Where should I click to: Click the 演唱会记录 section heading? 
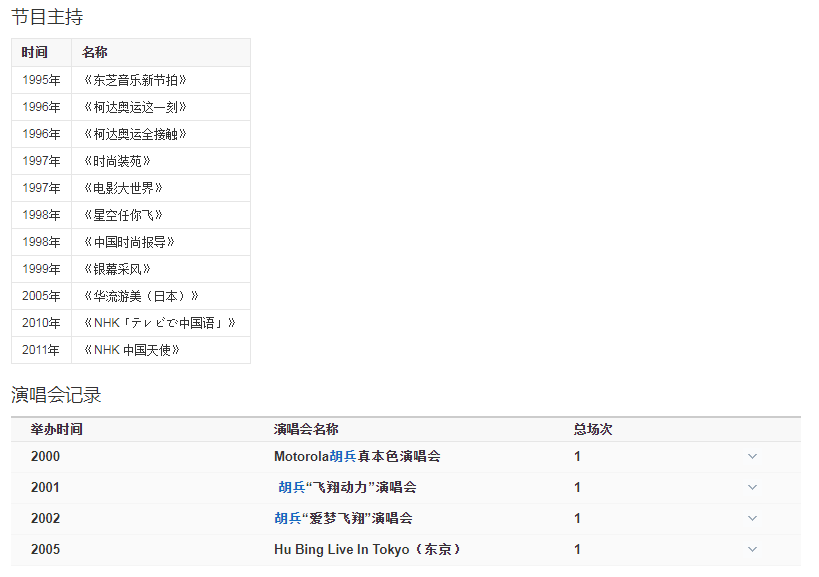click(x=56, y=395)
